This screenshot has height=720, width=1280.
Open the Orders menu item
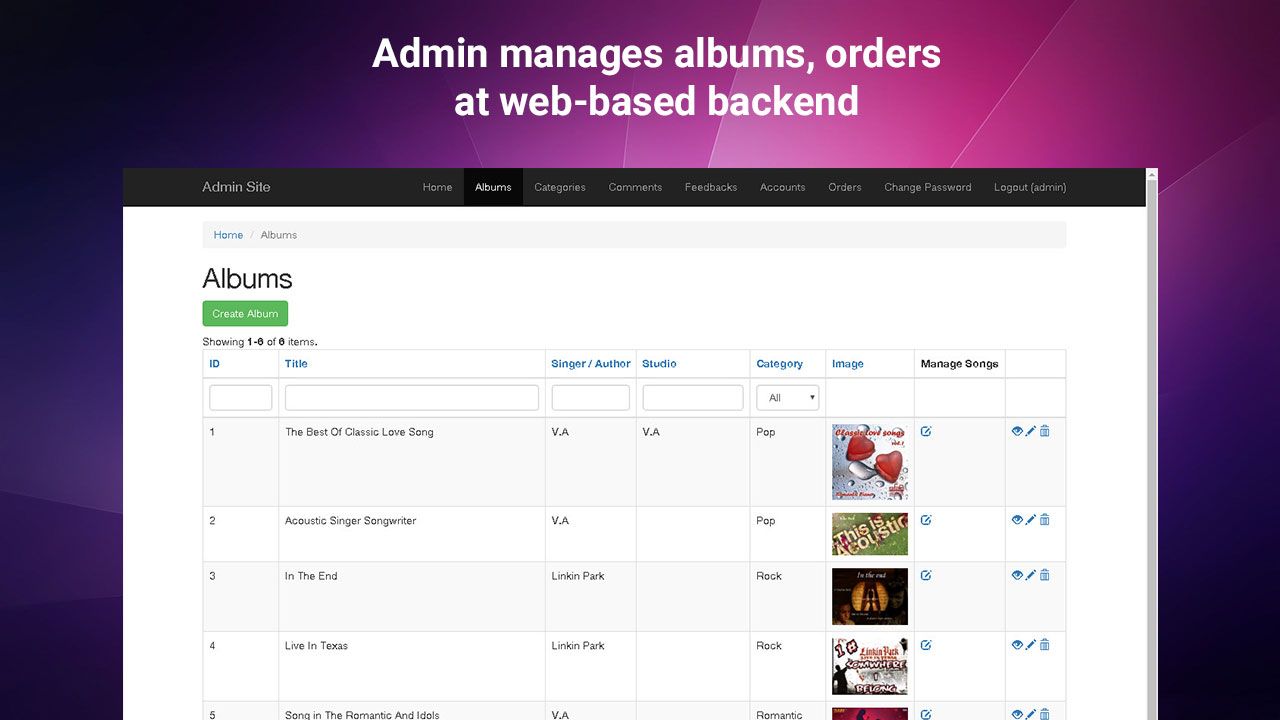[x=845, y=187]
